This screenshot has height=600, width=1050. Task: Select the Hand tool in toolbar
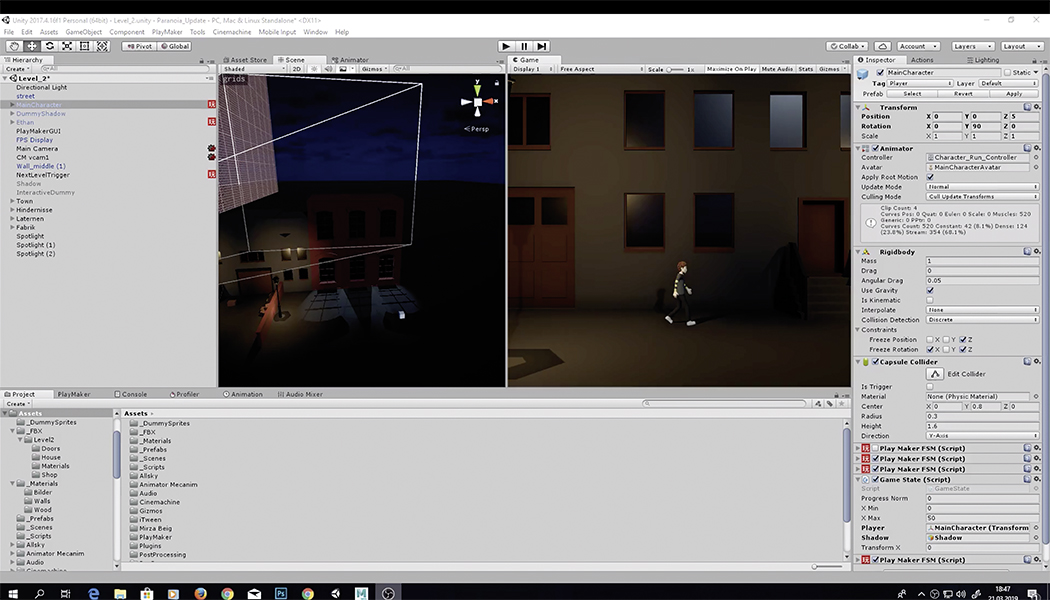(14, 46)
